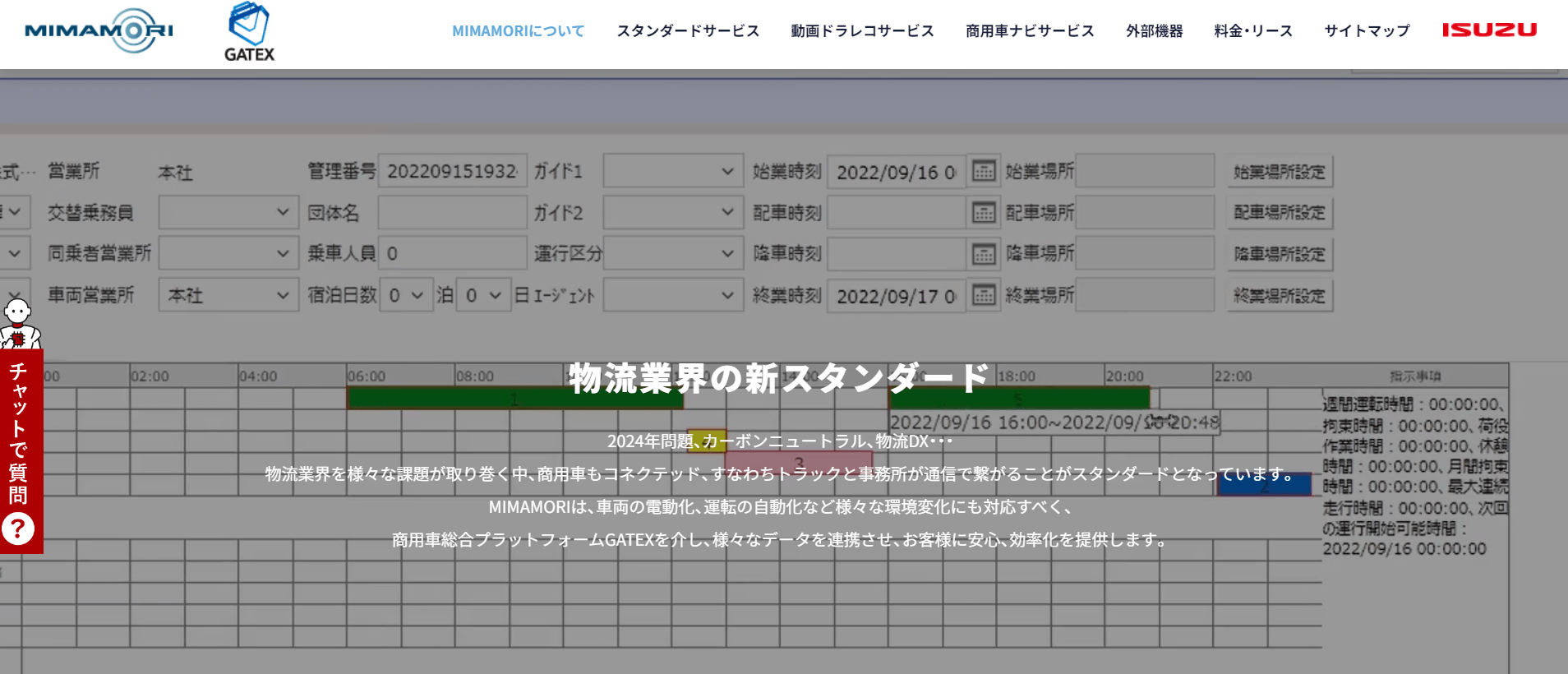Viewport: 1568px width, 674px height.
Task: Select the blue schedule bar labeled 2
Action: (x=1264, y=485)
